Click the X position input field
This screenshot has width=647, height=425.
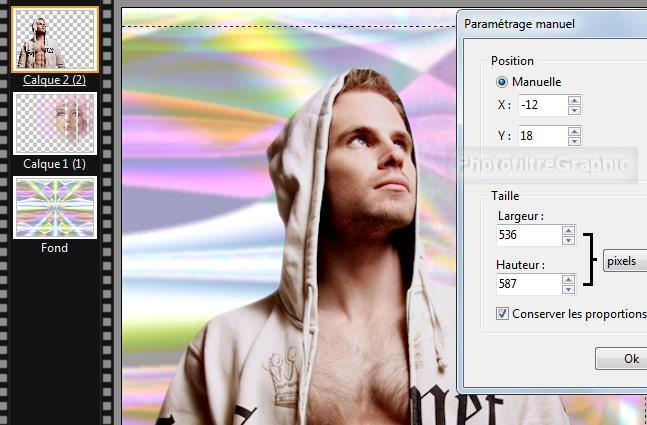coord(541,105)
